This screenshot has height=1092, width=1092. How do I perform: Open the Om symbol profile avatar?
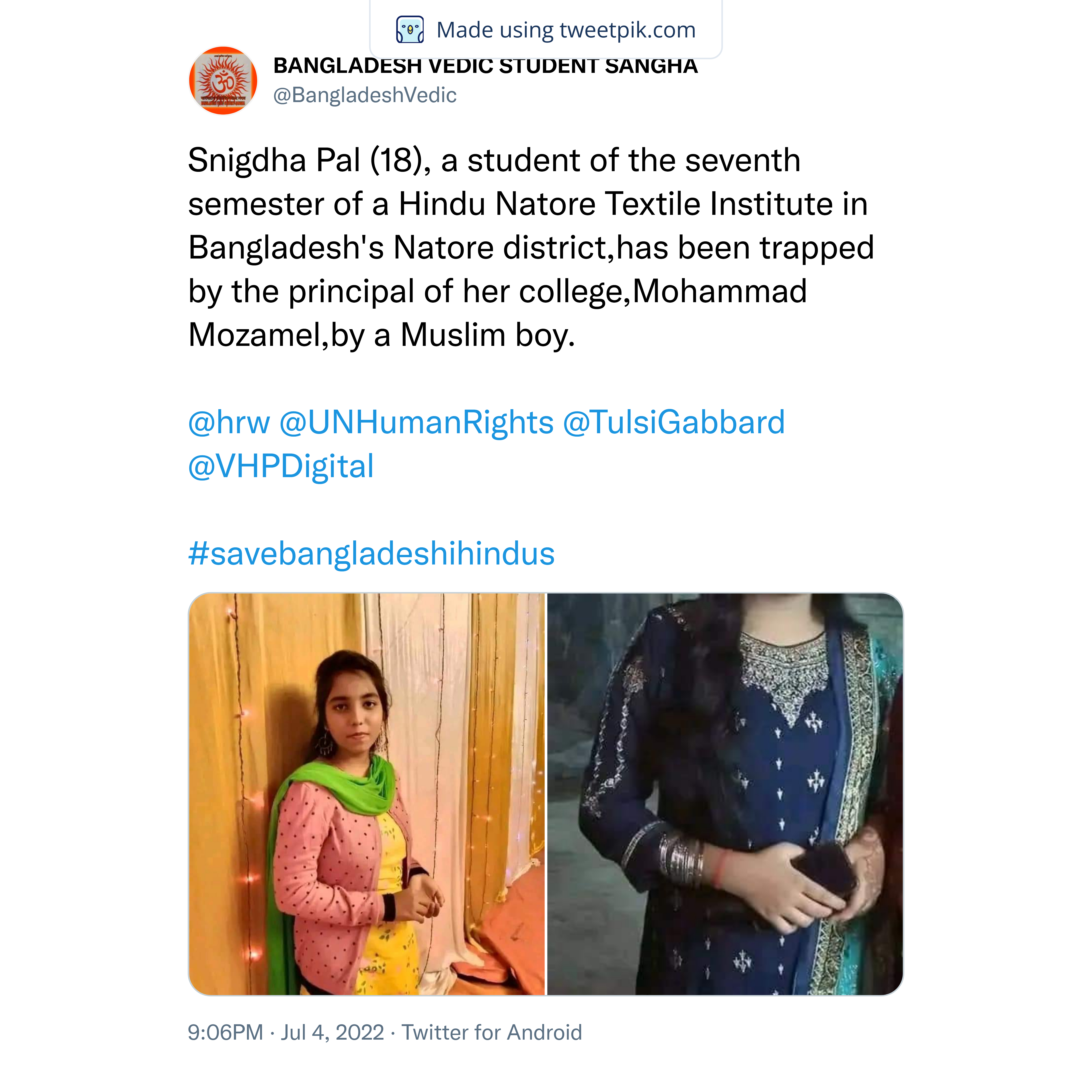(x=223, y=80)
